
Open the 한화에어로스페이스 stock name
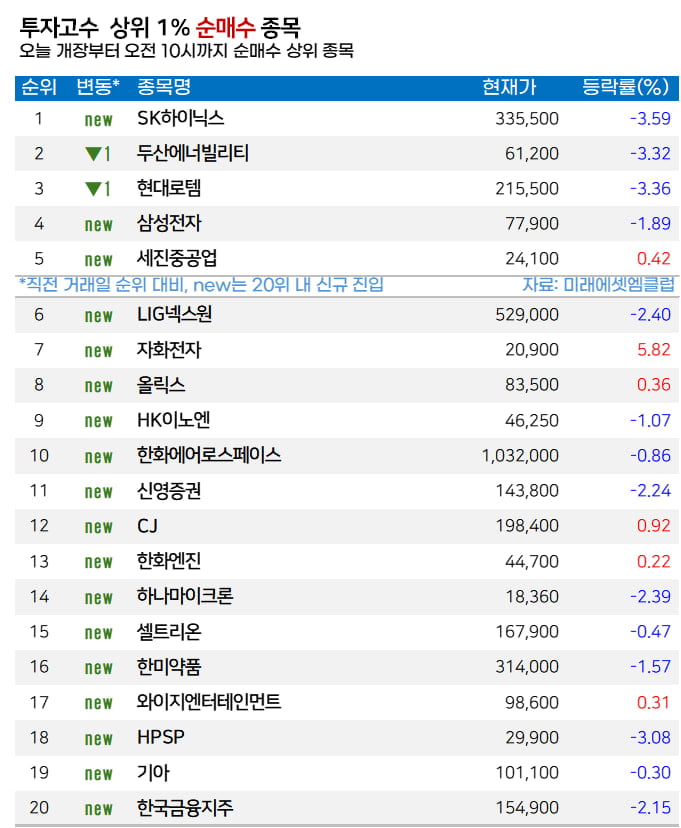[x=209, y=456]
